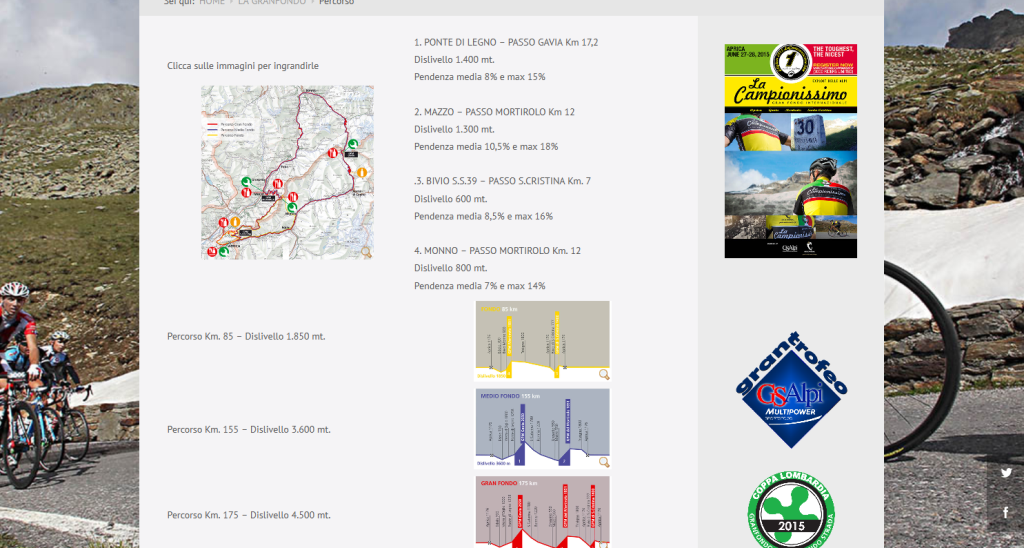Click the Coppa Lombardia 2015 logo
Image resolution: width=1024 pixels, height=548 pixels.
point(791,508)
